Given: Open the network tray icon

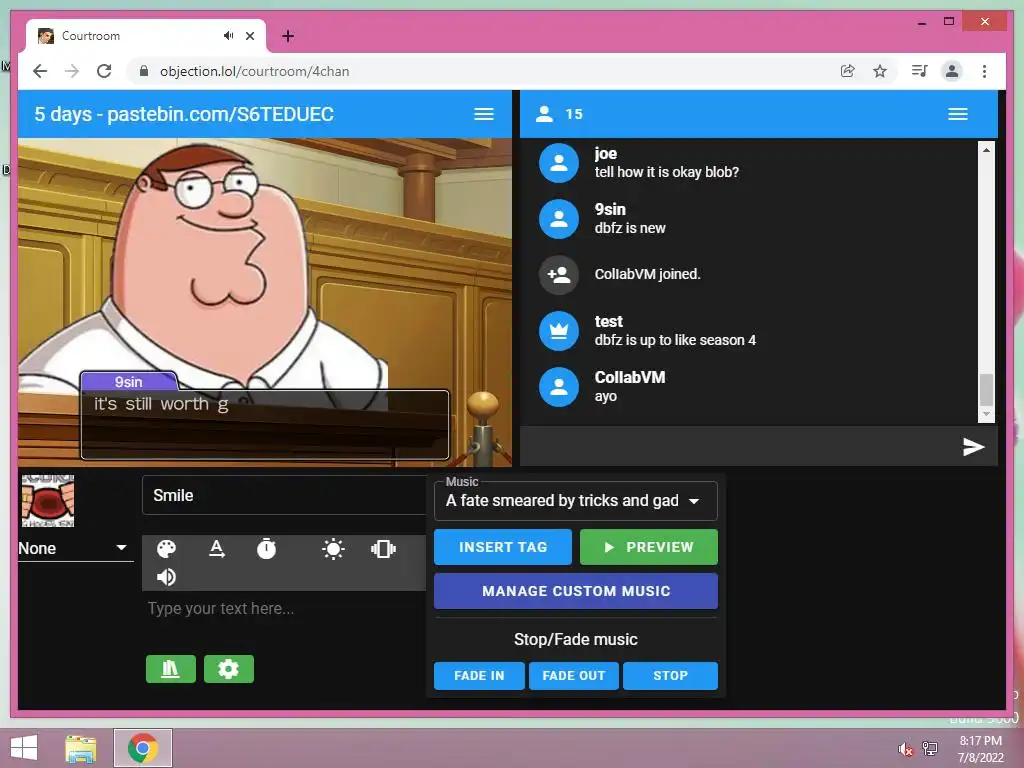Looking at the screenshot, I should [930, 748].
